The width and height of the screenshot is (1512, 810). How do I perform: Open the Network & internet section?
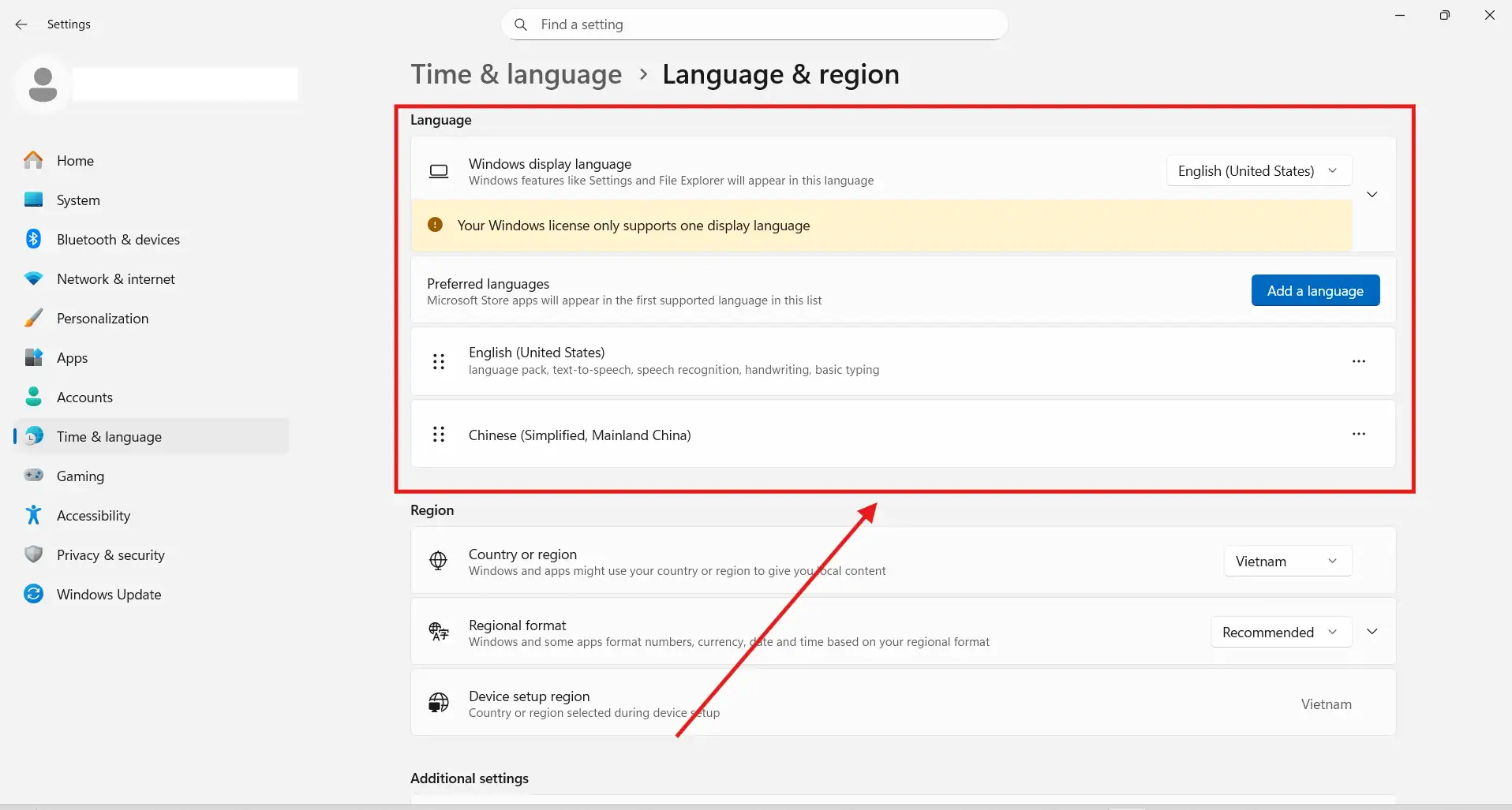point(115,279)
